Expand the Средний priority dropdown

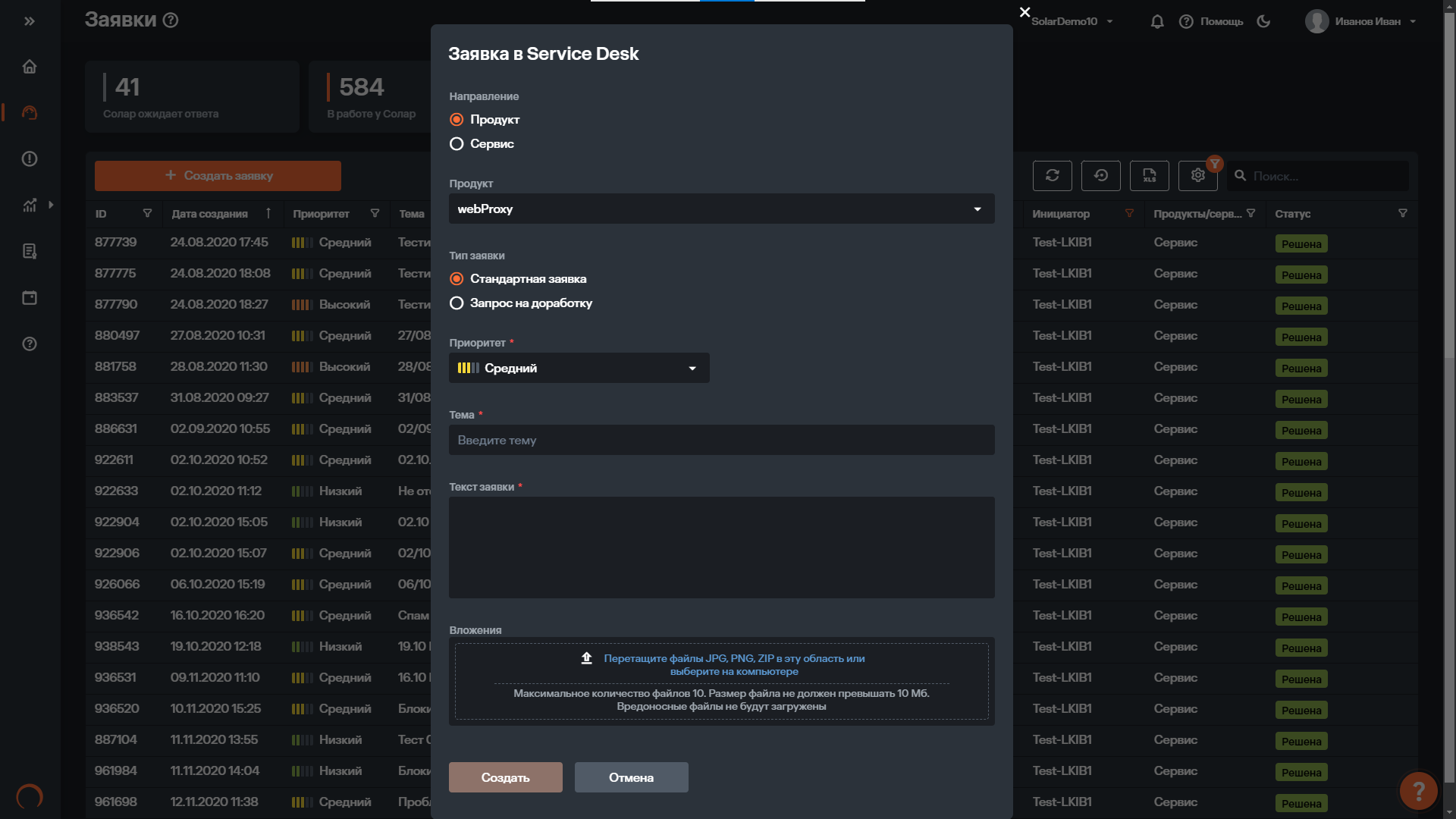[x=579, y=368]
